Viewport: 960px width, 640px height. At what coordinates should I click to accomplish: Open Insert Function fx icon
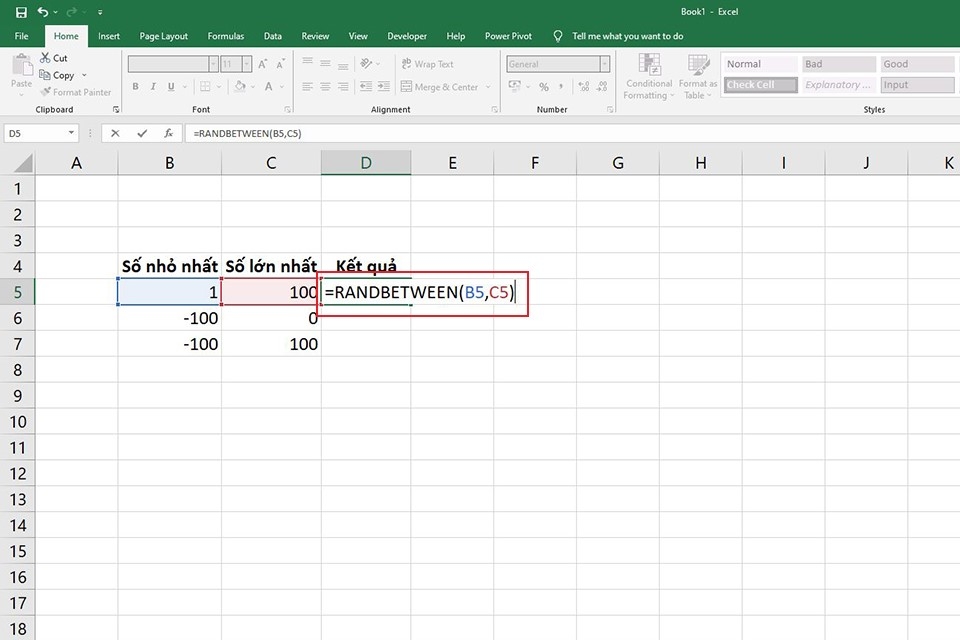coord(168,133)
